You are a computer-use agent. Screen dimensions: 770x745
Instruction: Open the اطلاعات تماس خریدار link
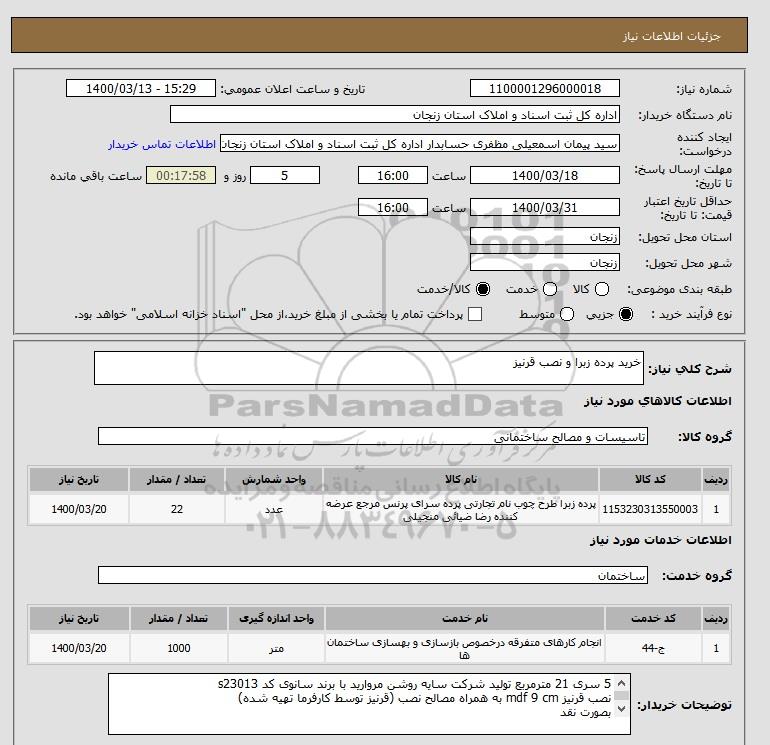[x=162, y=144]
